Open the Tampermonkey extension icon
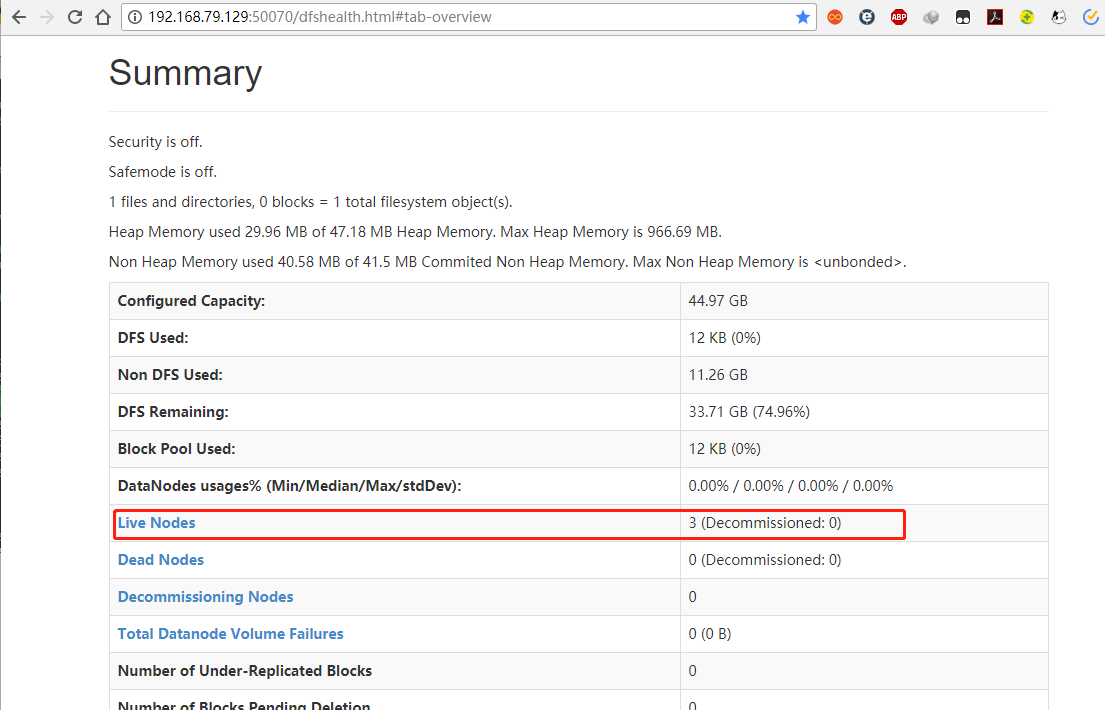The width and height of the screenshot is (1105, 710). pos(963,17)
